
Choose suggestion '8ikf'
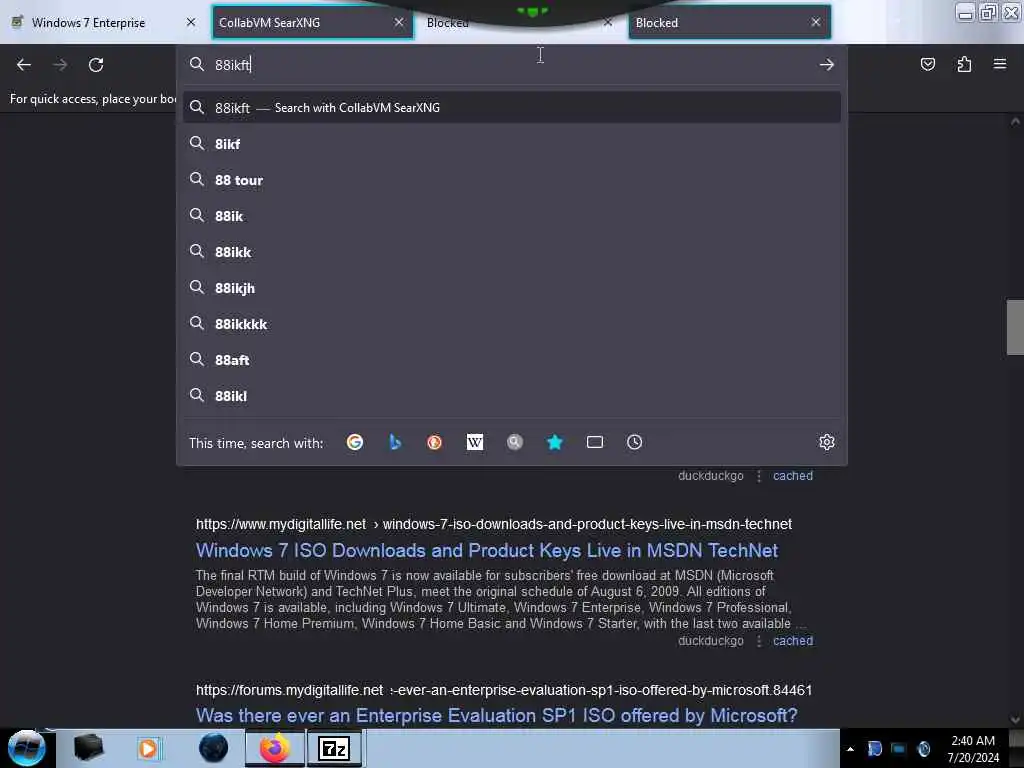coord(511,144)
